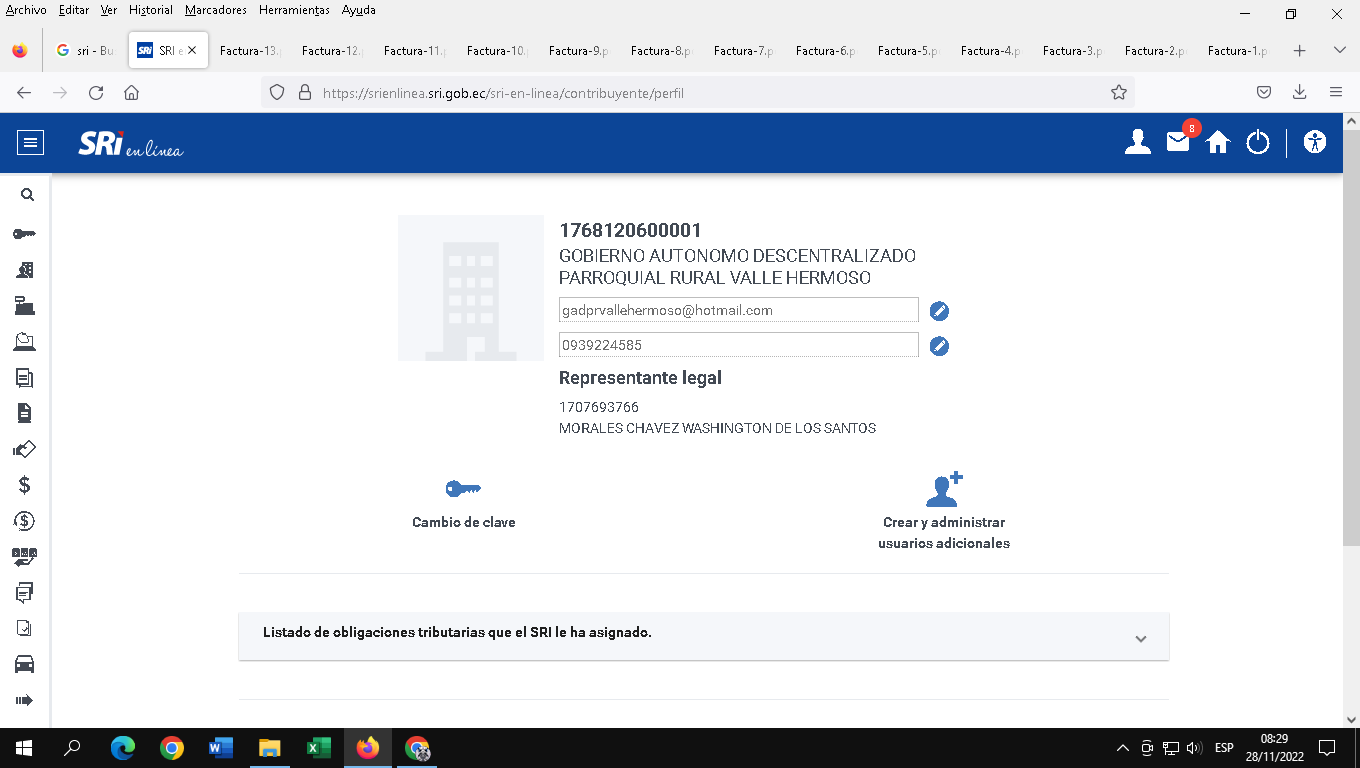Screen dimensions: 1360x768
Task: Open the list all tabs chevron
Action: [x=1339, y=51]
